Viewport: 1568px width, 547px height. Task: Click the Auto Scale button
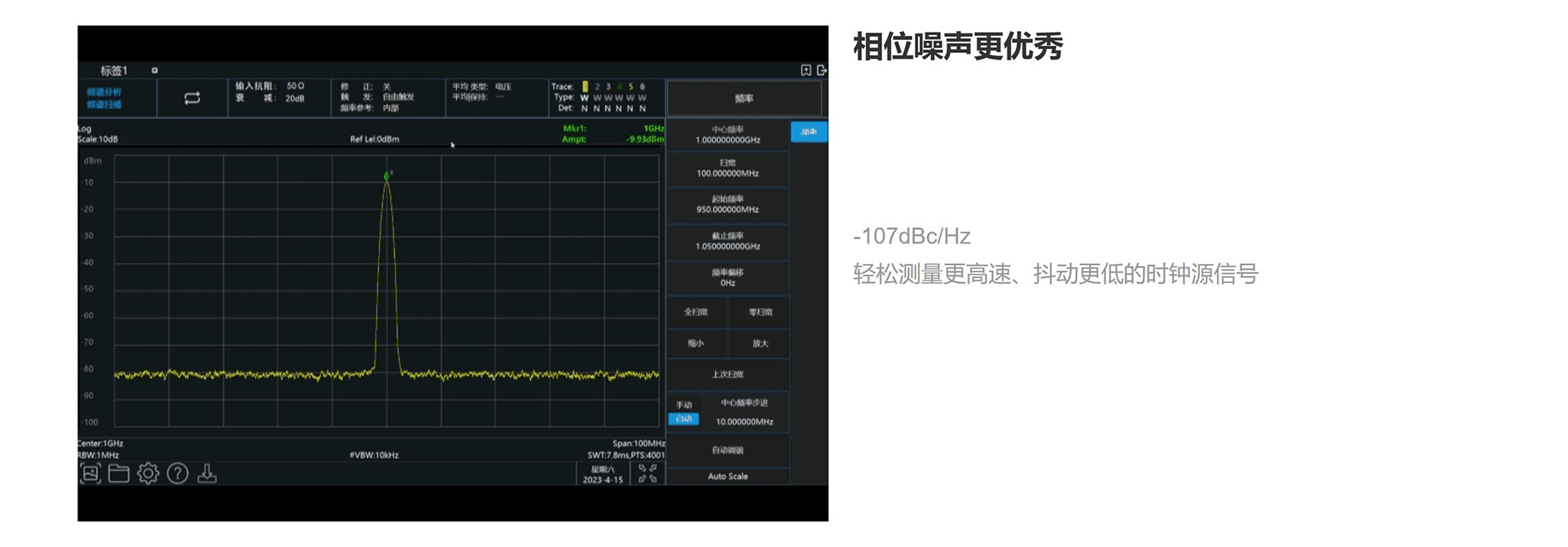(x=728, y=476)
